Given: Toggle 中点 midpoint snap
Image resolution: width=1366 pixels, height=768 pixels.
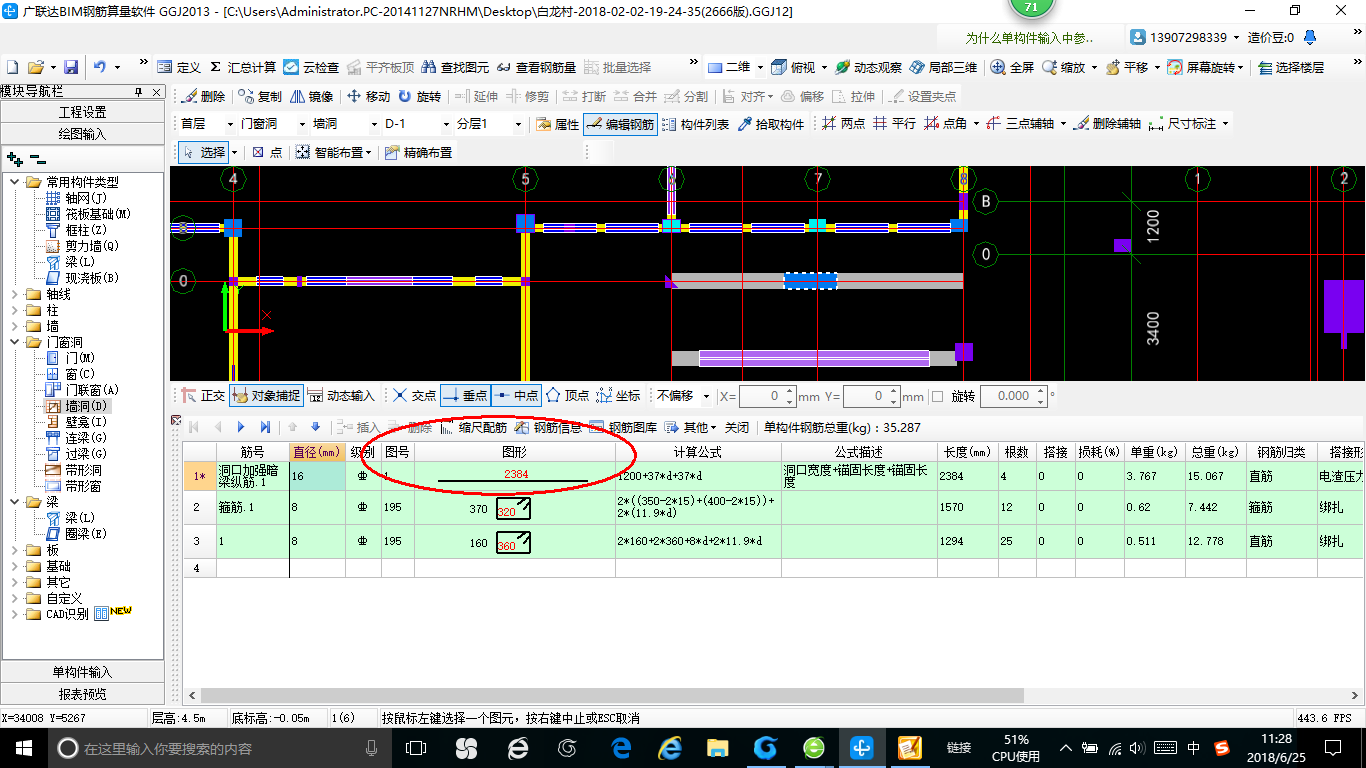Looking at the screenshot, I should (516, 396).
